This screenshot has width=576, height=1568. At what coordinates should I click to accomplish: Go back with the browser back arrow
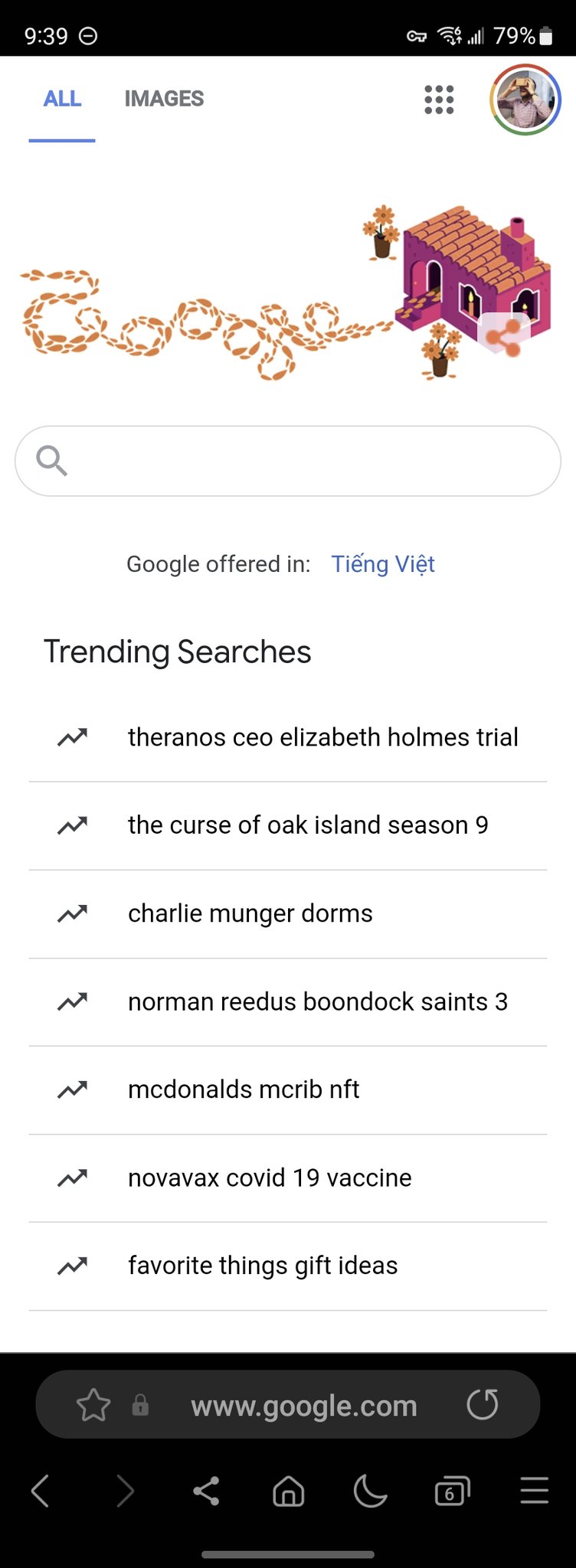coord(41,1491)
